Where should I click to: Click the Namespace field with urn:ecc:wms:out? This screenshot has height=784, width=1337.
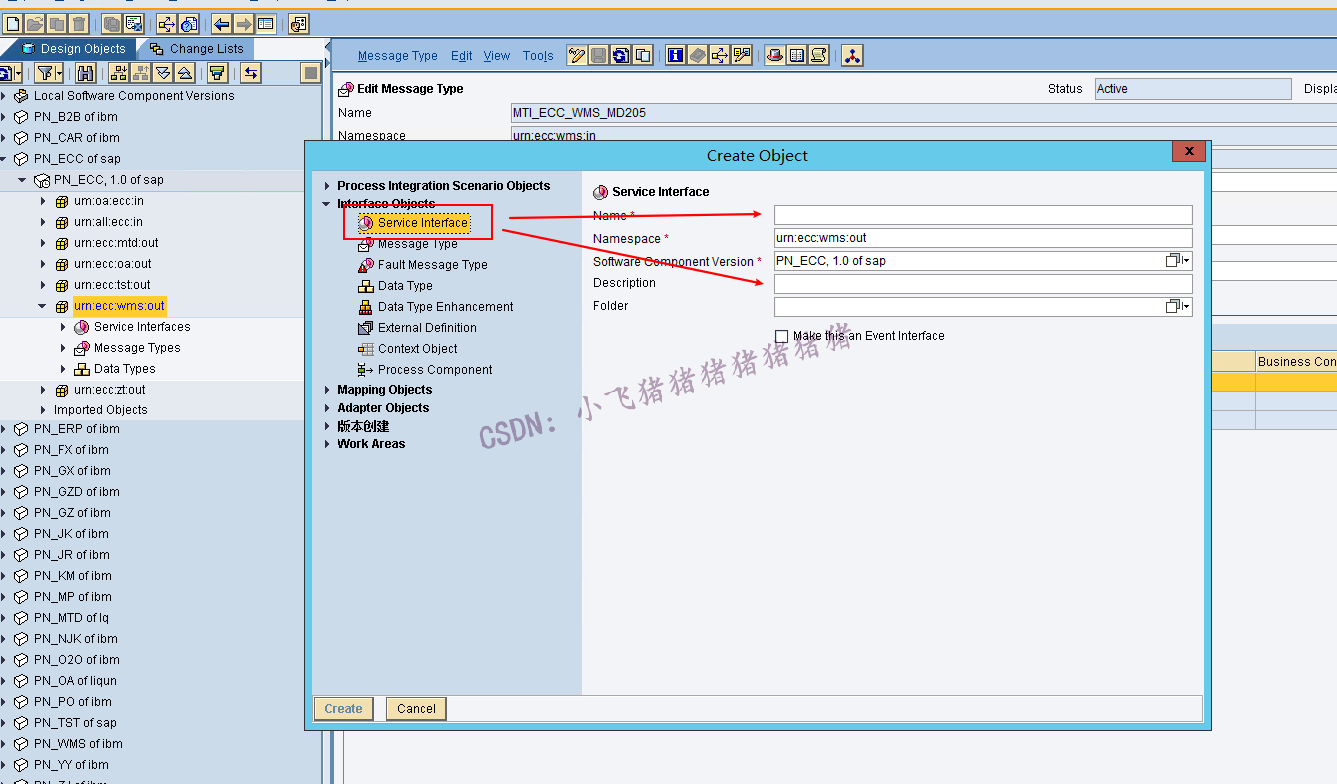(983, 238)
